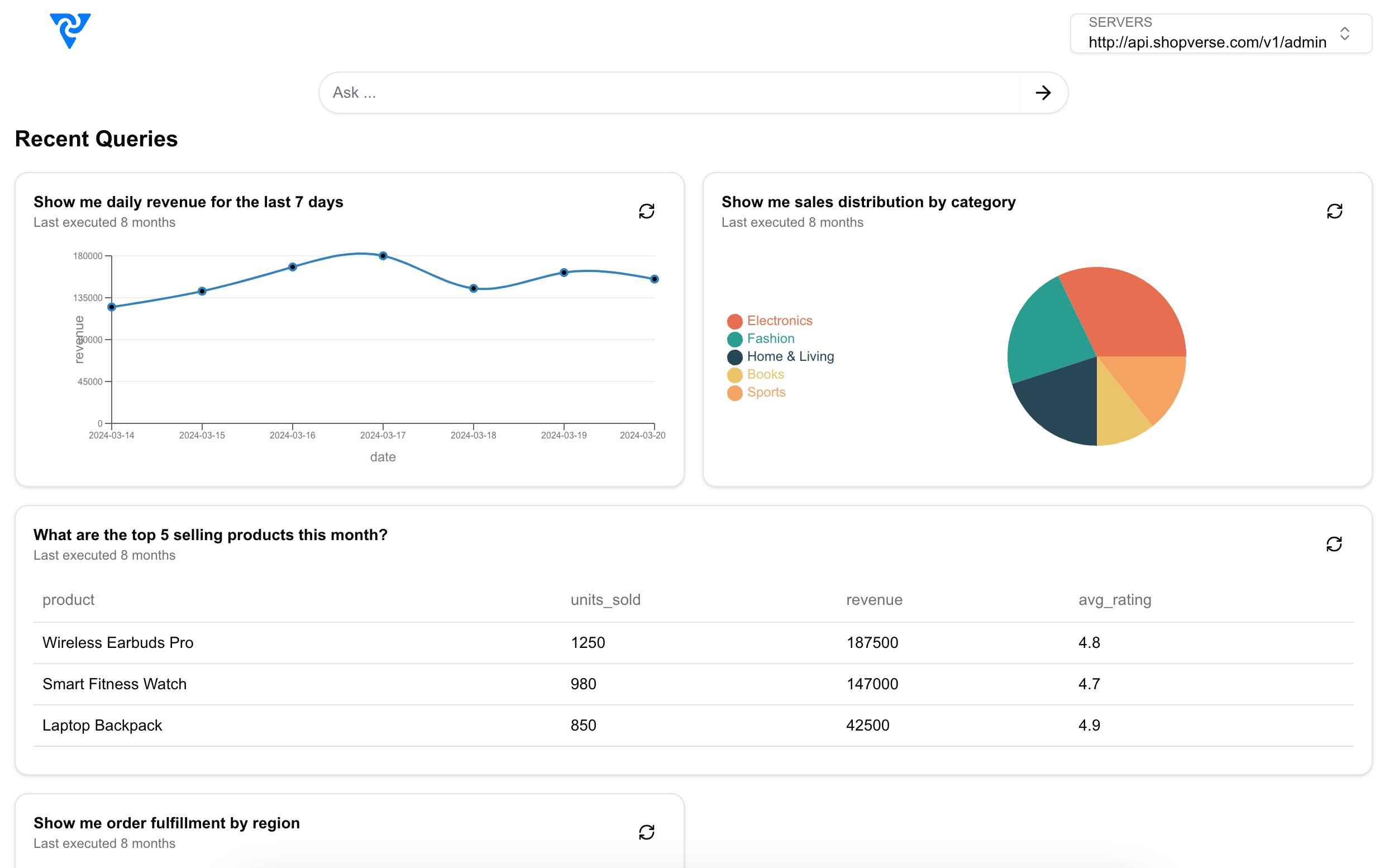Refresh the sales distribution by category query
This screenshot has height=868, width=1394.
point(1334,211)
